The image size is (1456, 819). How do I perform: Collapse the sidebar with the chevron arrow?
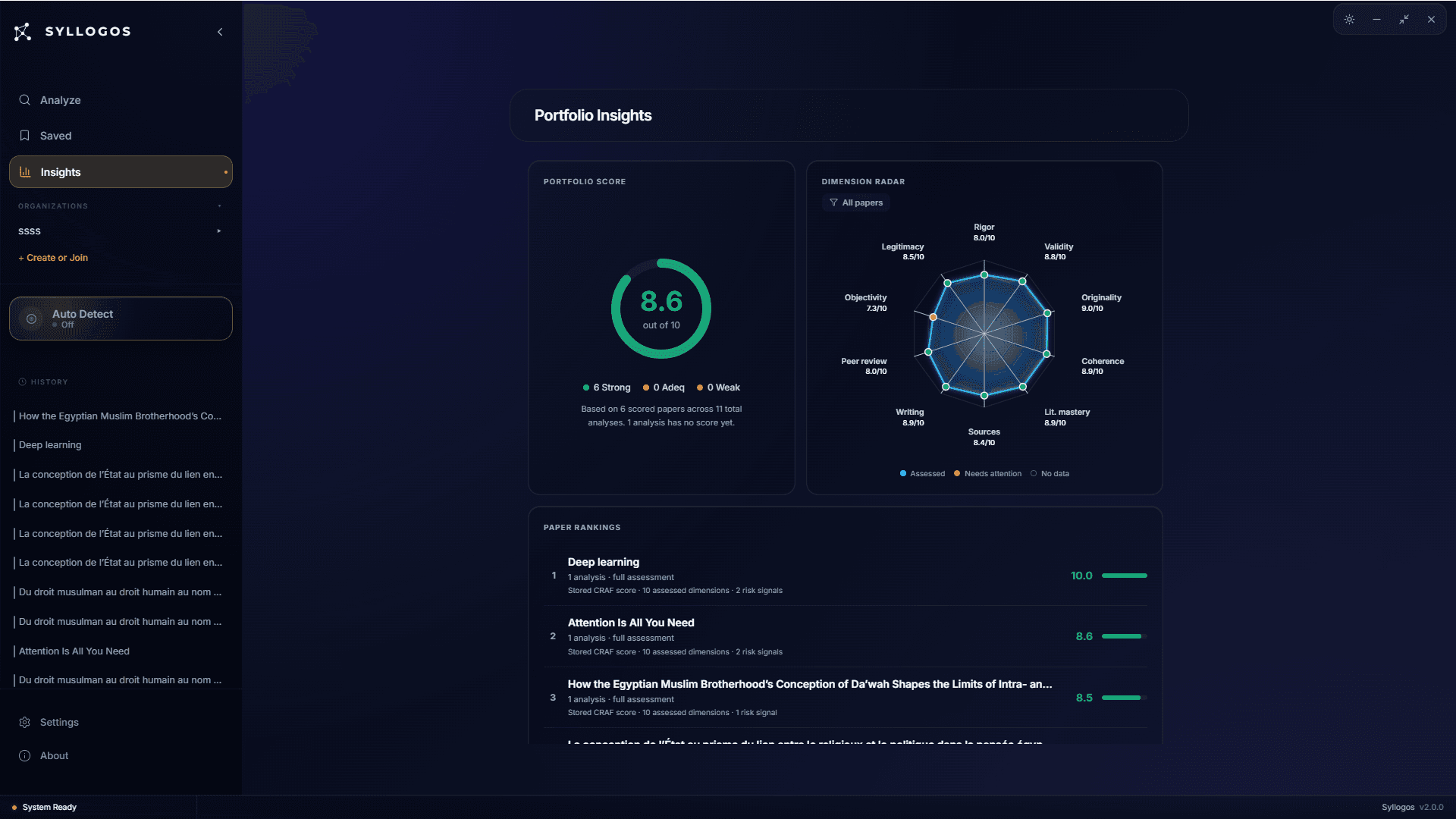click(x=220, y=32)
